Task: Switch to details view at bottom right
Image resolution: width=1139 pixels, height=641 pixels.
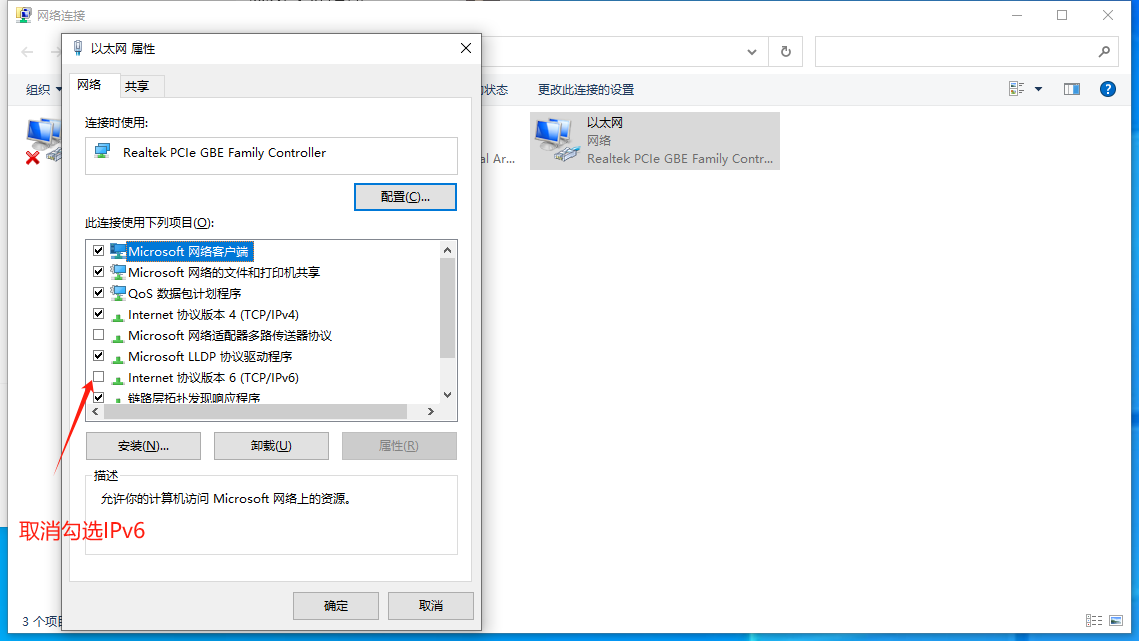Action: coord(1093,620)
